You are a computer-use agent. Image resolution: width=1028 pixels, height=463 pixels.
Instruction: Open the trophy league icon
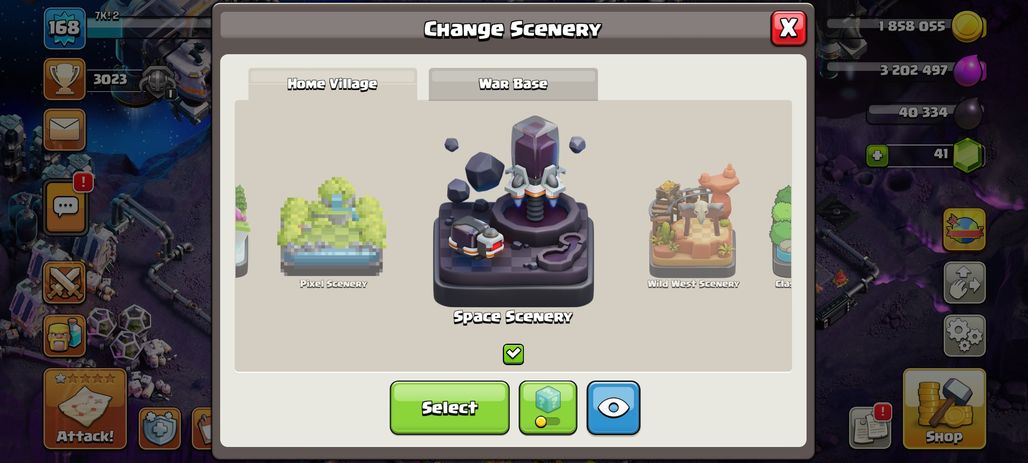64,79
